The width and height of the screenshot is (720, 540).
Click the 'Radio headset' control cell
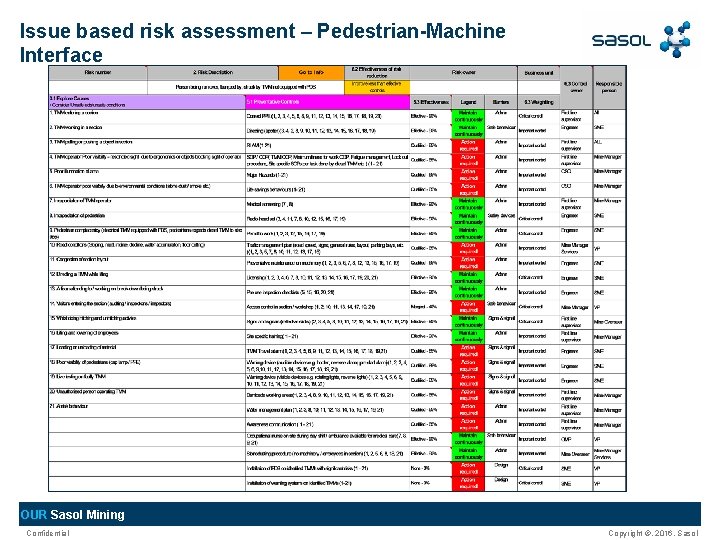(327, 219)
